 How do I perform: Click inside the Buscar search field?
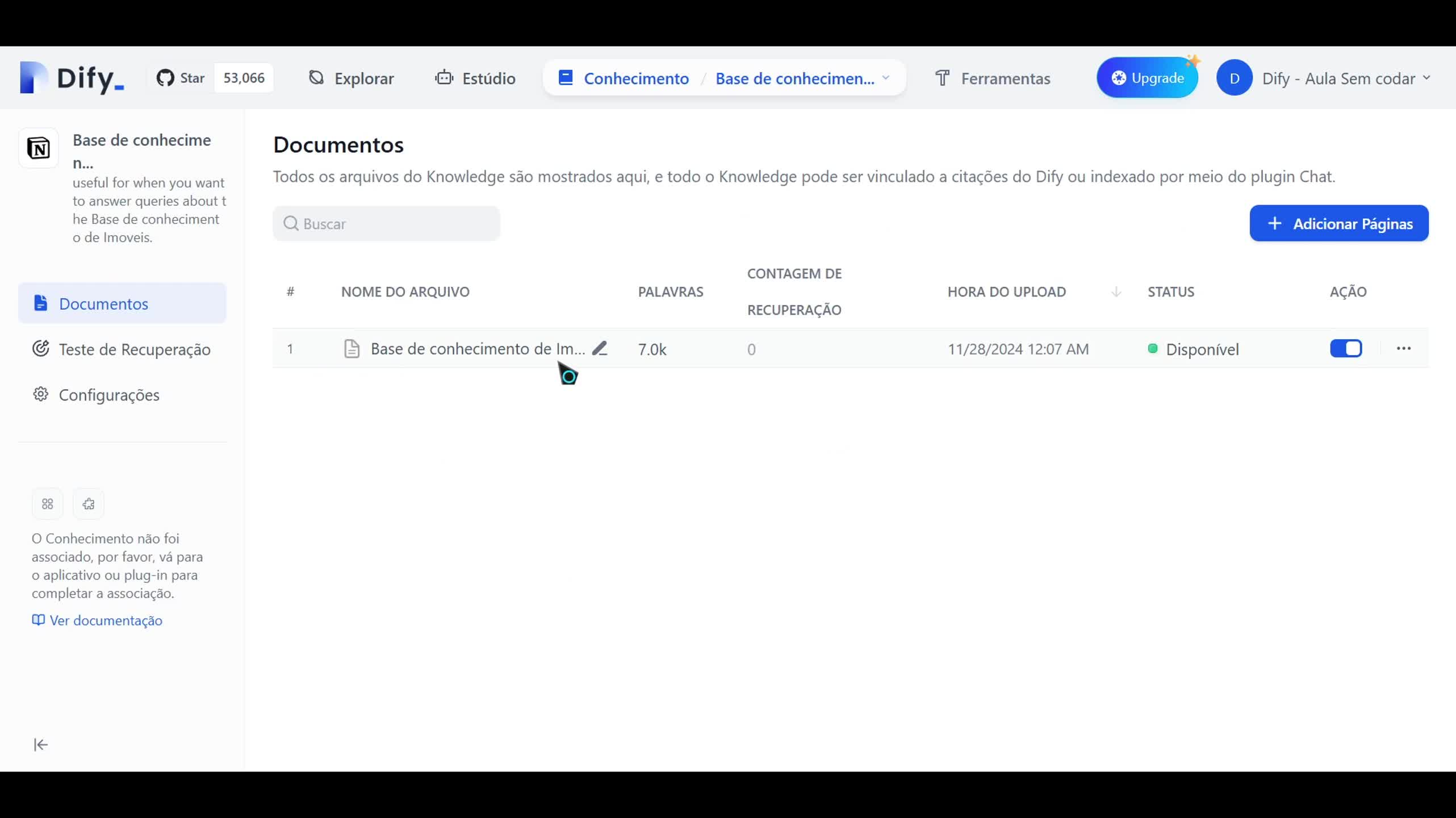tap(386, 223)
